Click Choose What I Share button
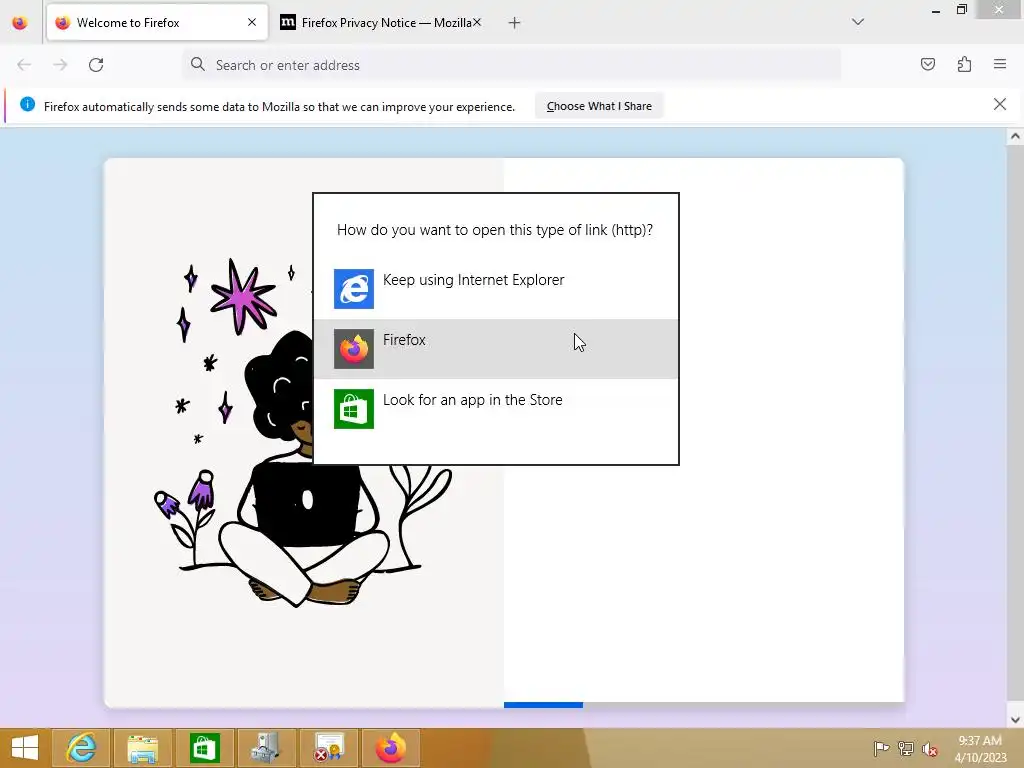1024x768 pixels. coord(599,106)
